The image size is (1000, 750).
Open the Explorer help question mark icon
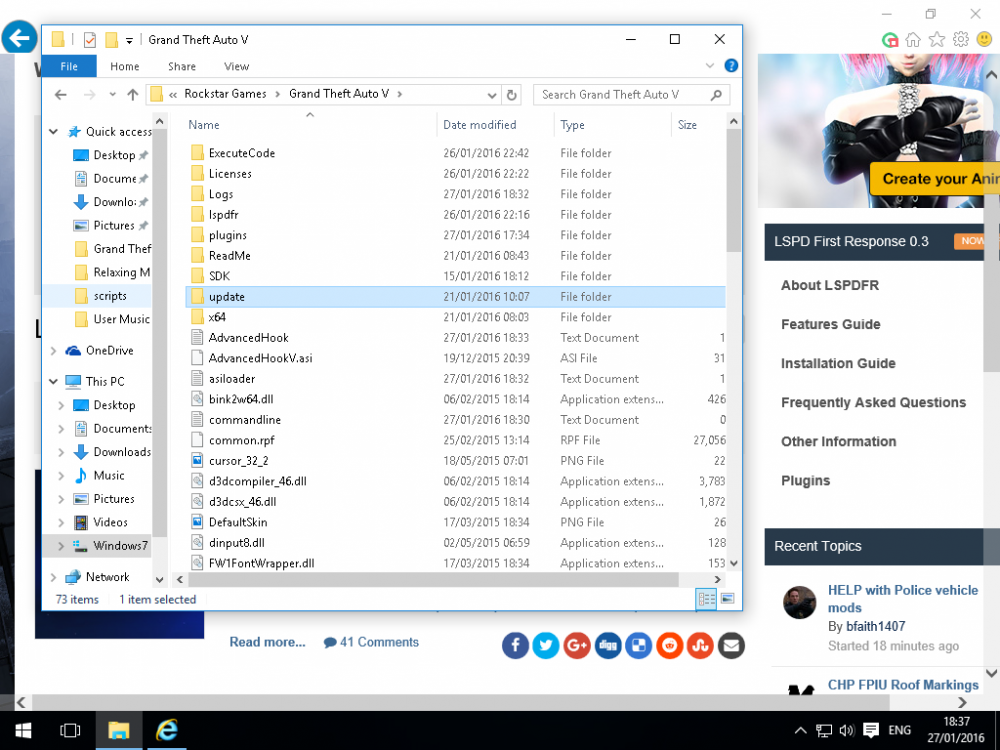[731, 67]
